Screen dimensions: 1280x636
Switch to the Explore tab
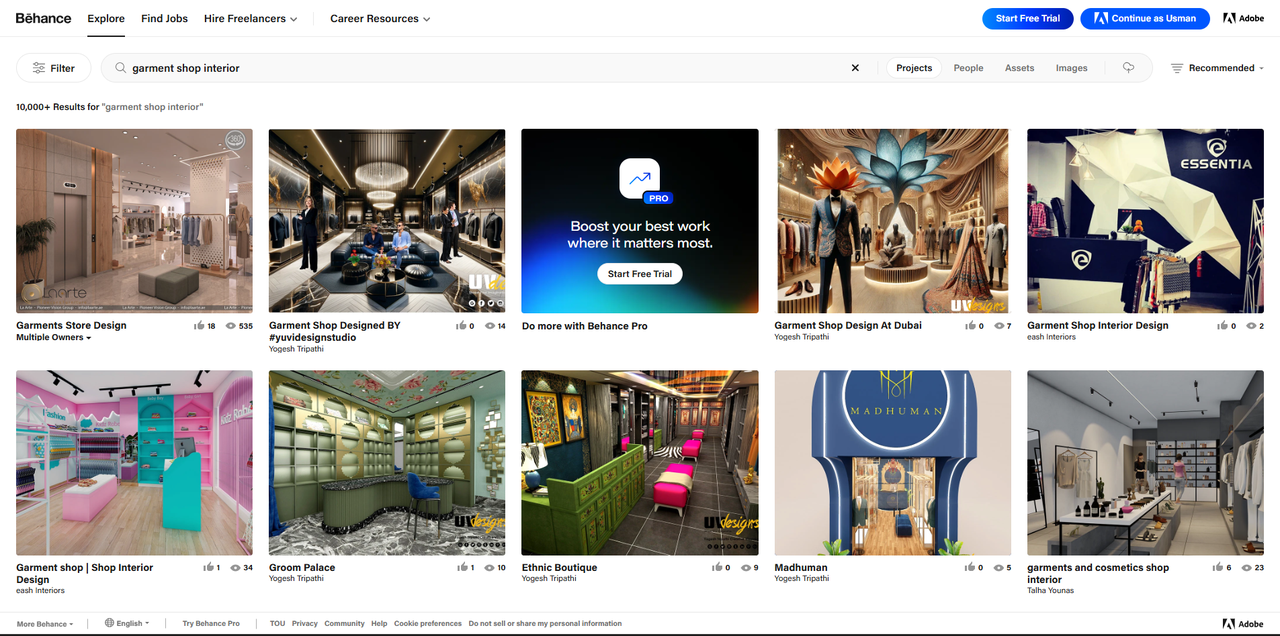tap(105, 17)
